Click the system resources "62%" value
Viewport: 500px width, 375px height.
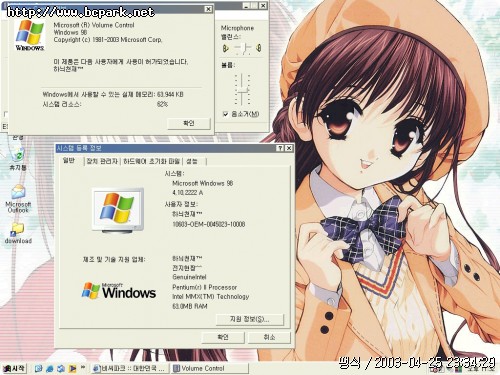tap(162, 104)
